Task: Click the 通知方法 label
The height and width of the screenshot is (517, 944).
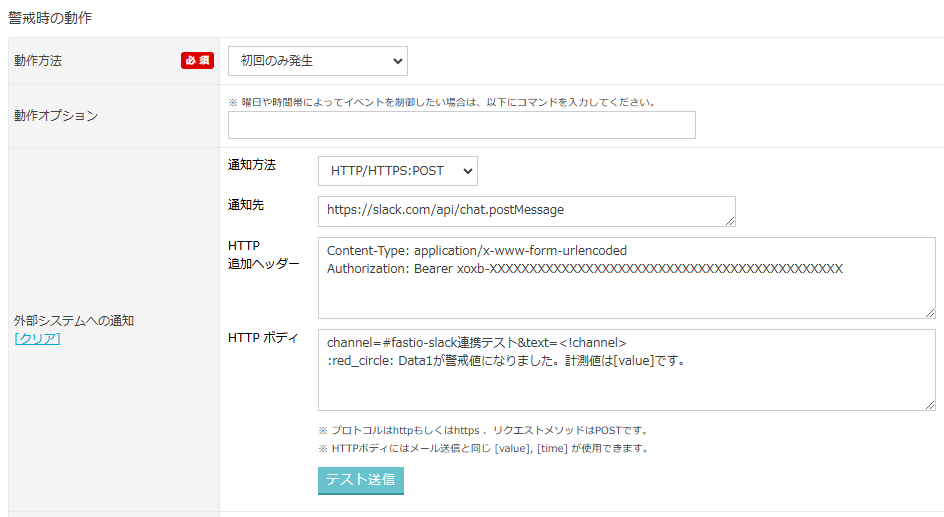Action: tap(252, 165)
